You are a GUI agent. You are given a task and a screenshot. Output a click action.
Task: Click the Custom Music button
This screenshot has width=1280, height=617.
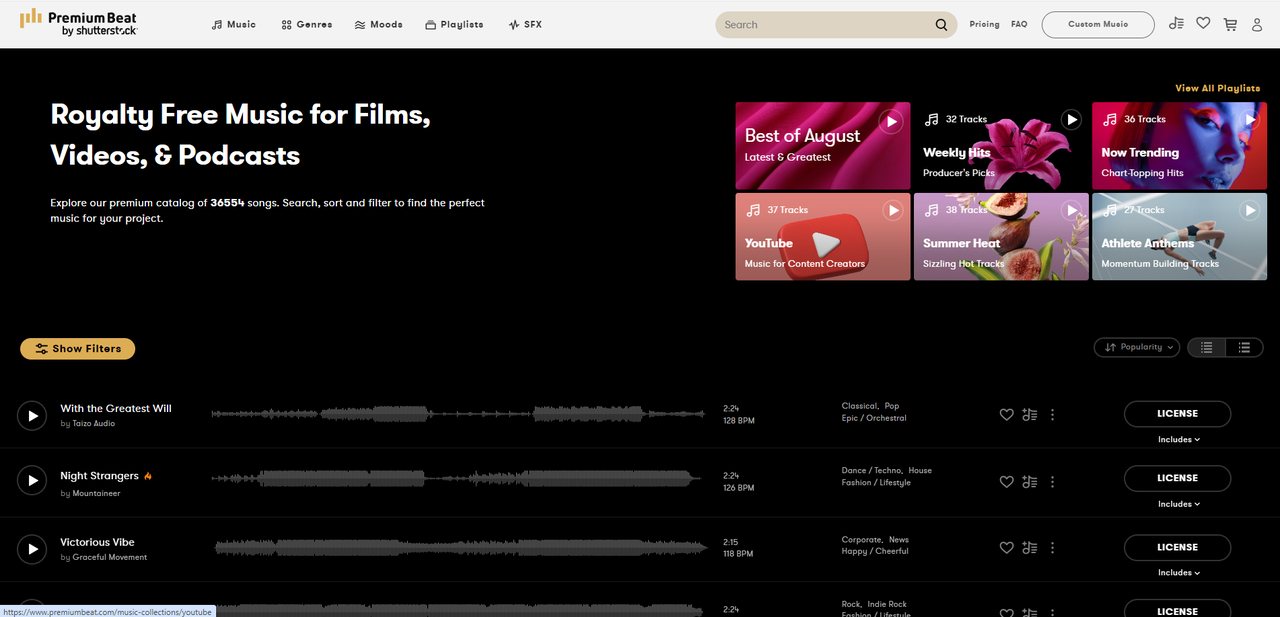point(1098,24)
